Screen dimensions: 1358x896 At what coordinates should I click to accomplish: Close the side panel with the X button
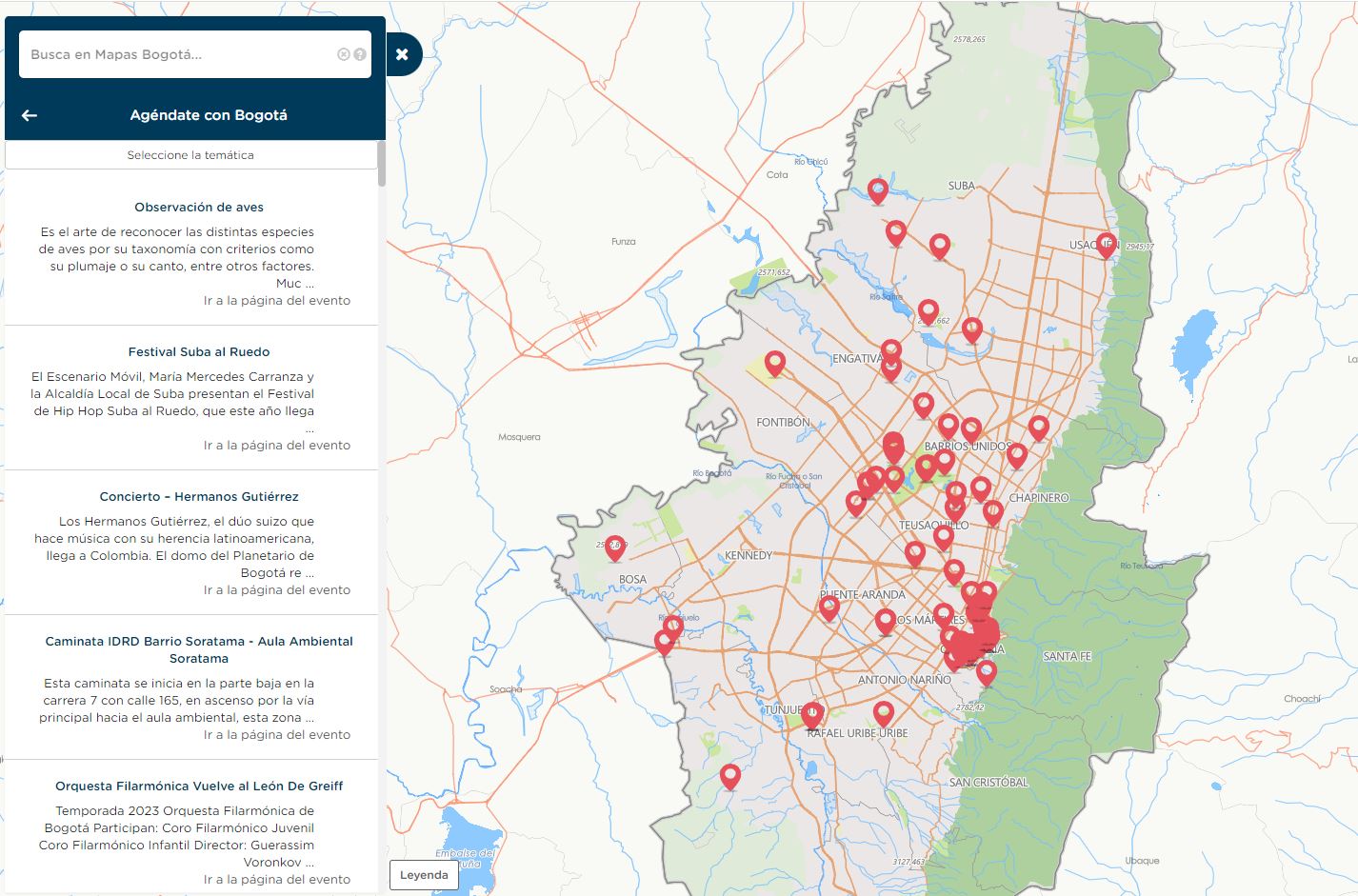[x=403, y=54]
